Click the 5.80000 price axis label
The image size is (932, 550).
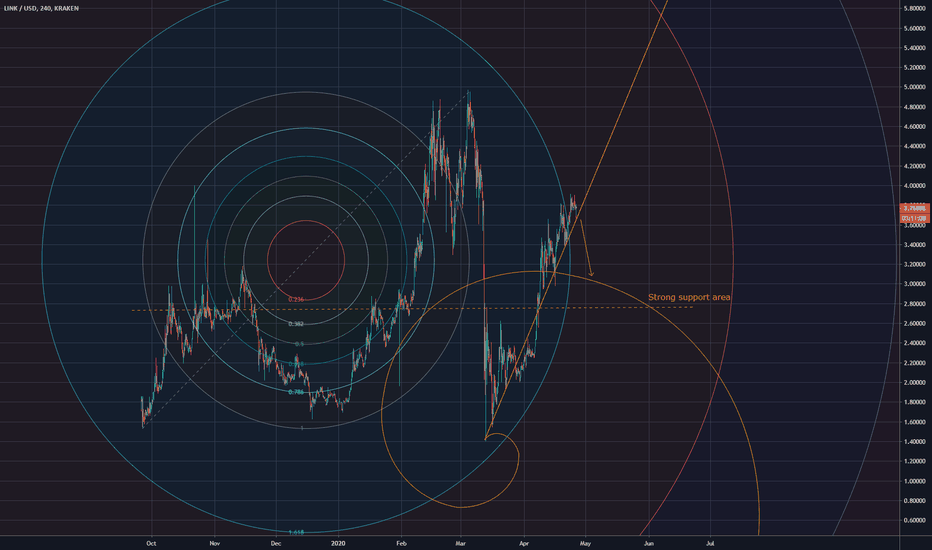(915, 8)
